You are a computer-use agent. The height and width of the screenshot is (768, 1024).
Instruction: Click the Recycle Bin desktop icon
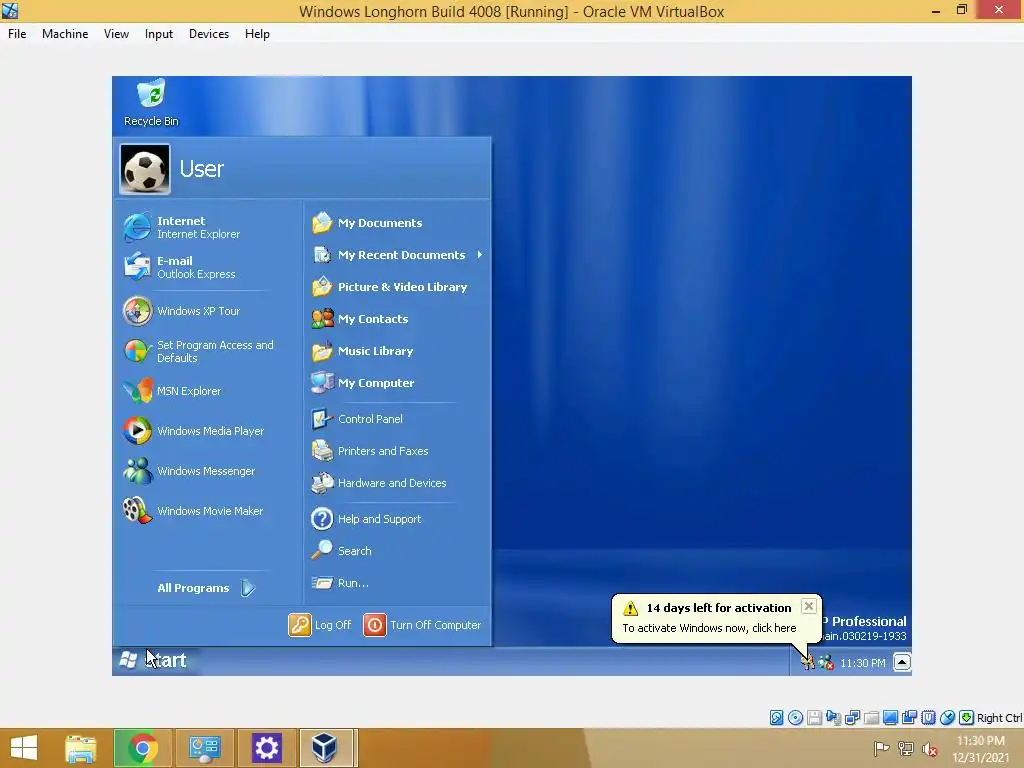click(151, 103)
